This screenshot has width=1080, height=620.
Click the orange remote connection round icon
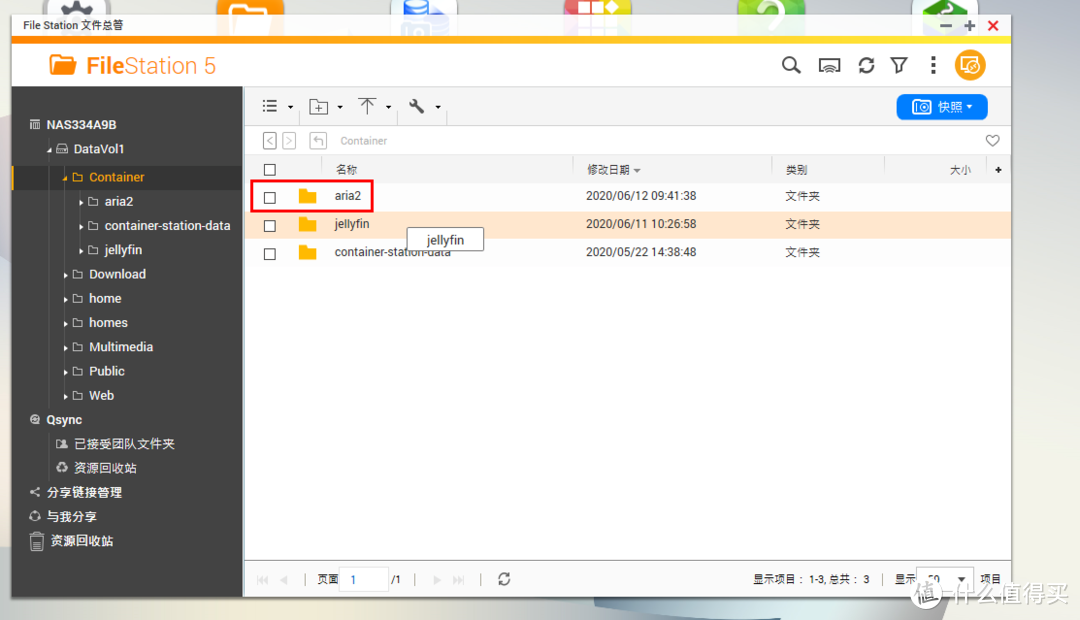(970, 65)
